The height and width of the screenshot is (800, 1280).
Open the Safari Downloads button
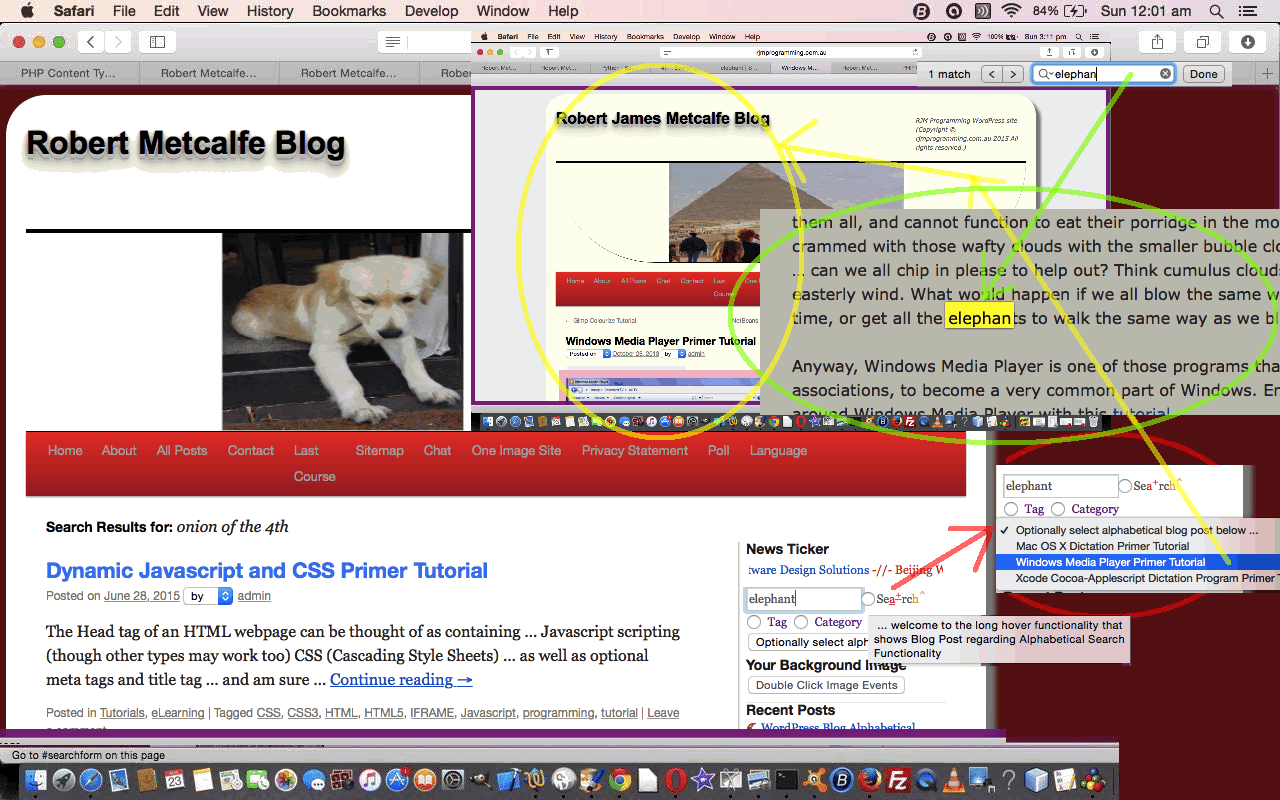pos(1248,42)
